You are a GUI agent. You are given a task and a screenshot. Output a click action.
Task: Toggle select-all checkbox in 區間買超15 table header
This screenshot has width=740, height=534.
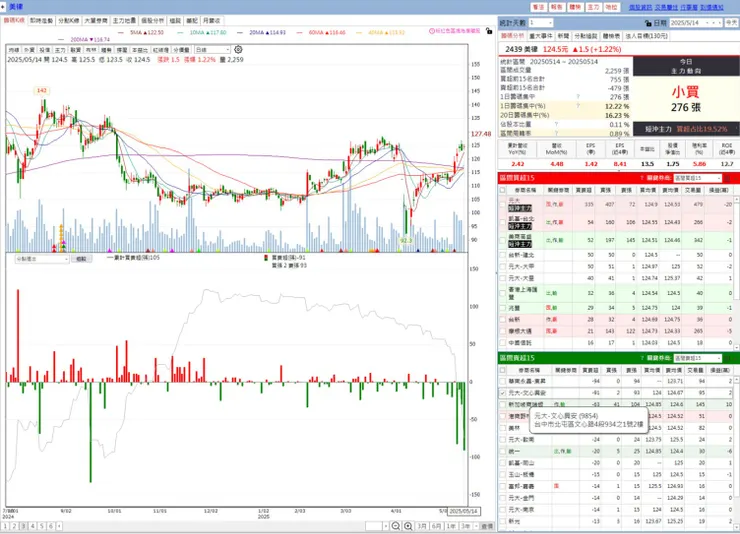coord(503,190)
